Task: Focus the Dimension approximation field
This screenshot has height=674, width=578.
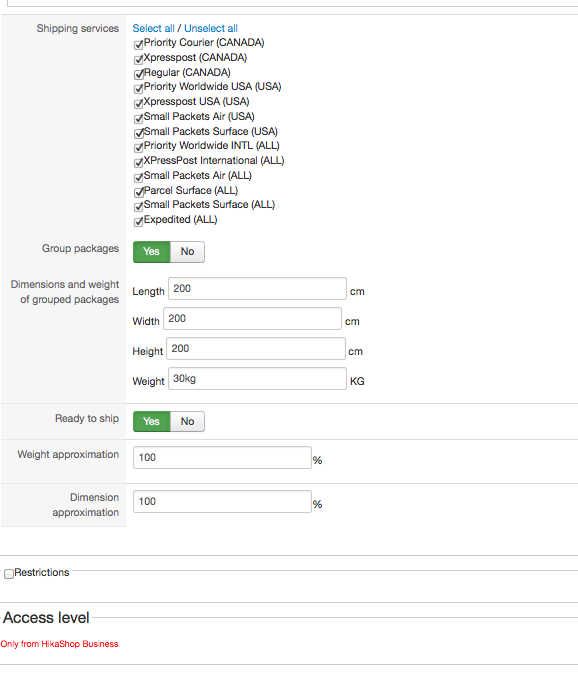Action: [x=222, y=501]
